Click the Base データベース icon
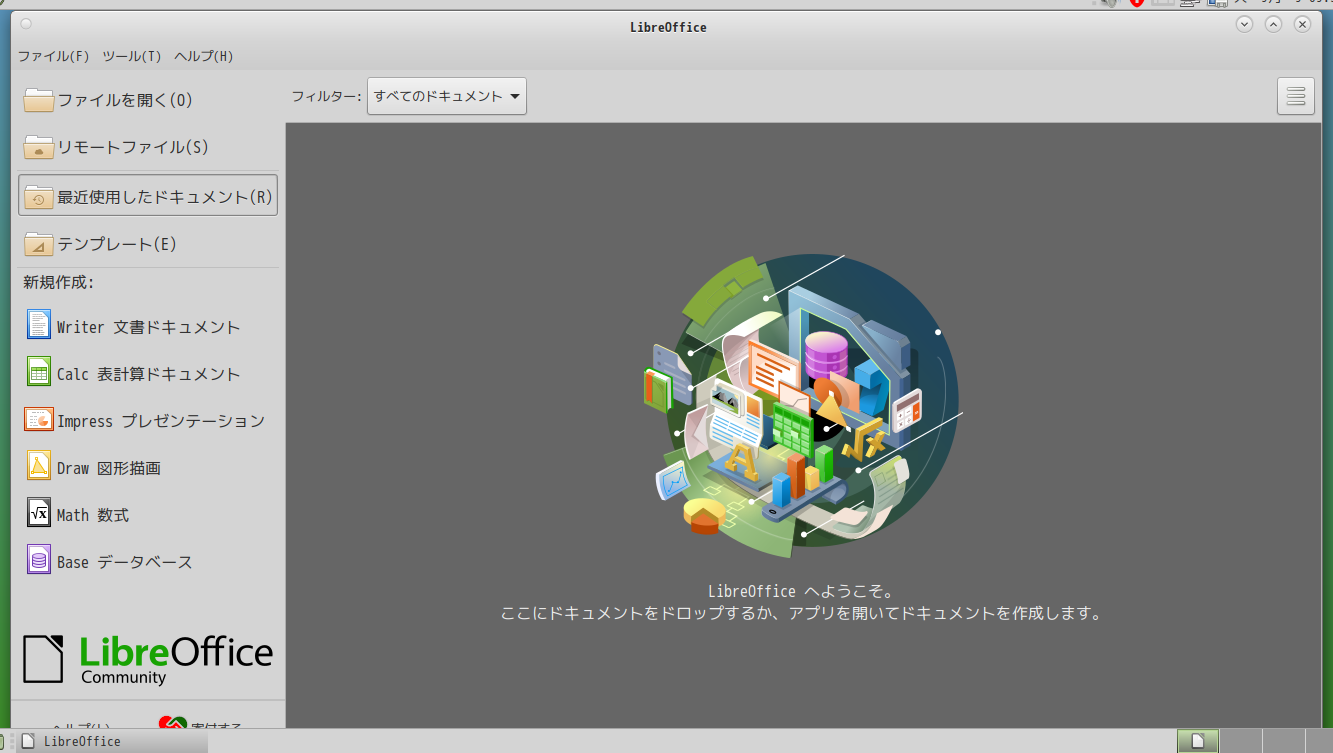 coord(39,560)
